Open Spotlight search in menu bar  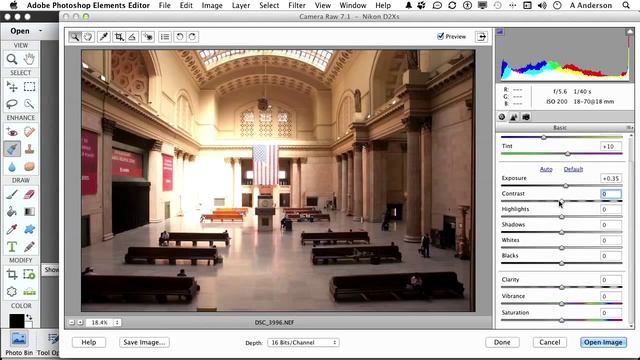[x=626, y=5]
